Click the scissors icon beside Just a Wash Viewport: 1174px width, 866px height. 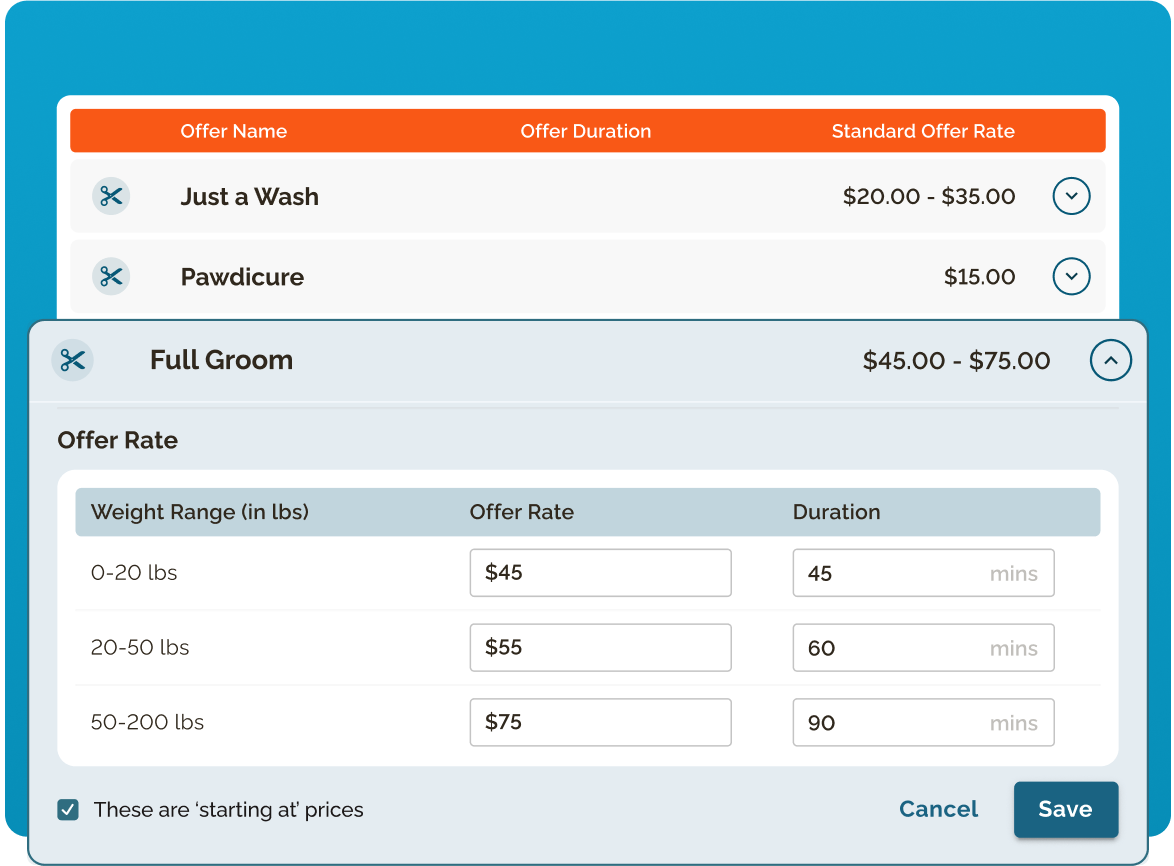111,196
